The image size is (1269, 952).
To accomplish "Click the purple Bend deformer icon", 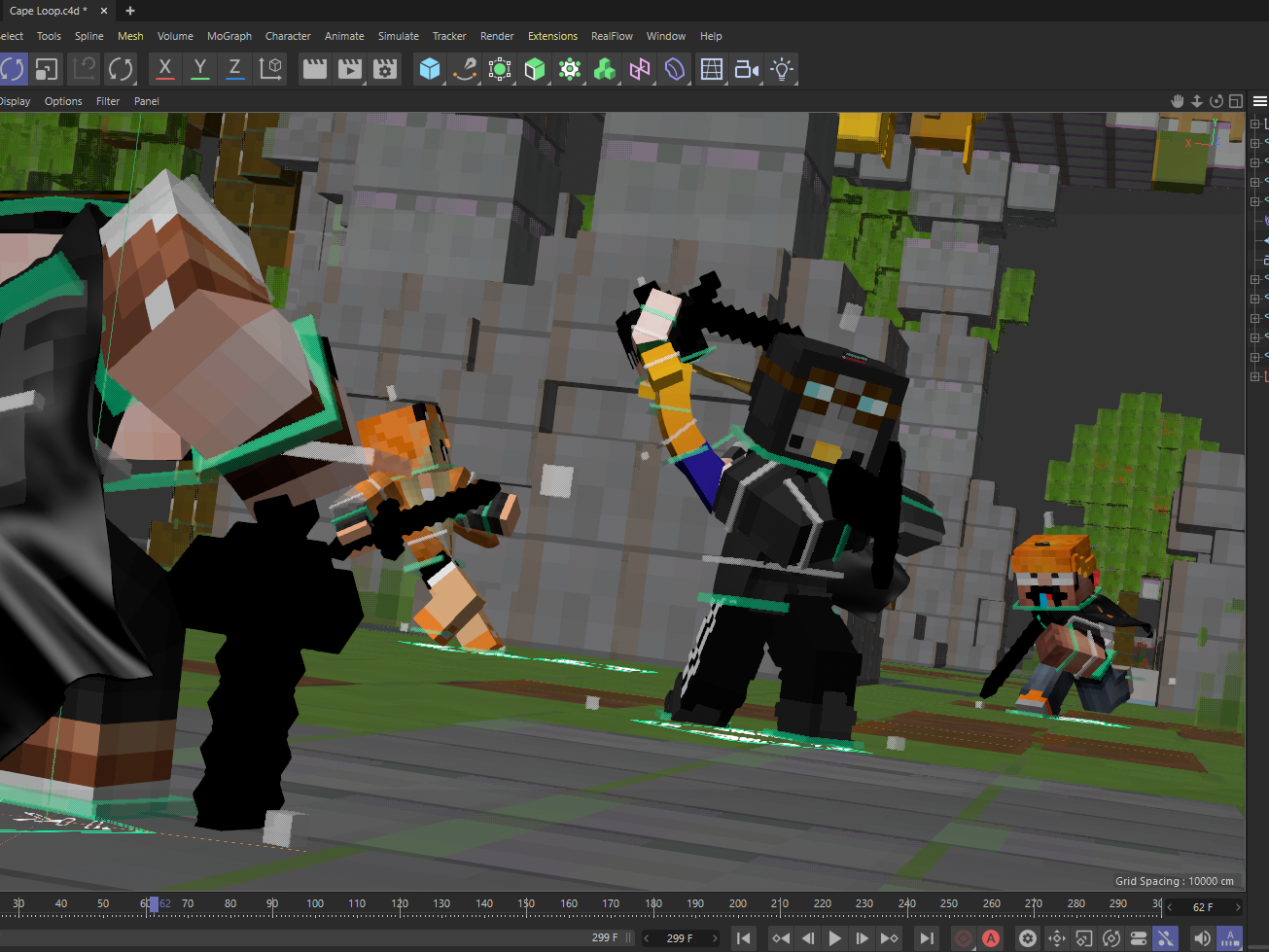I will 675,69.
